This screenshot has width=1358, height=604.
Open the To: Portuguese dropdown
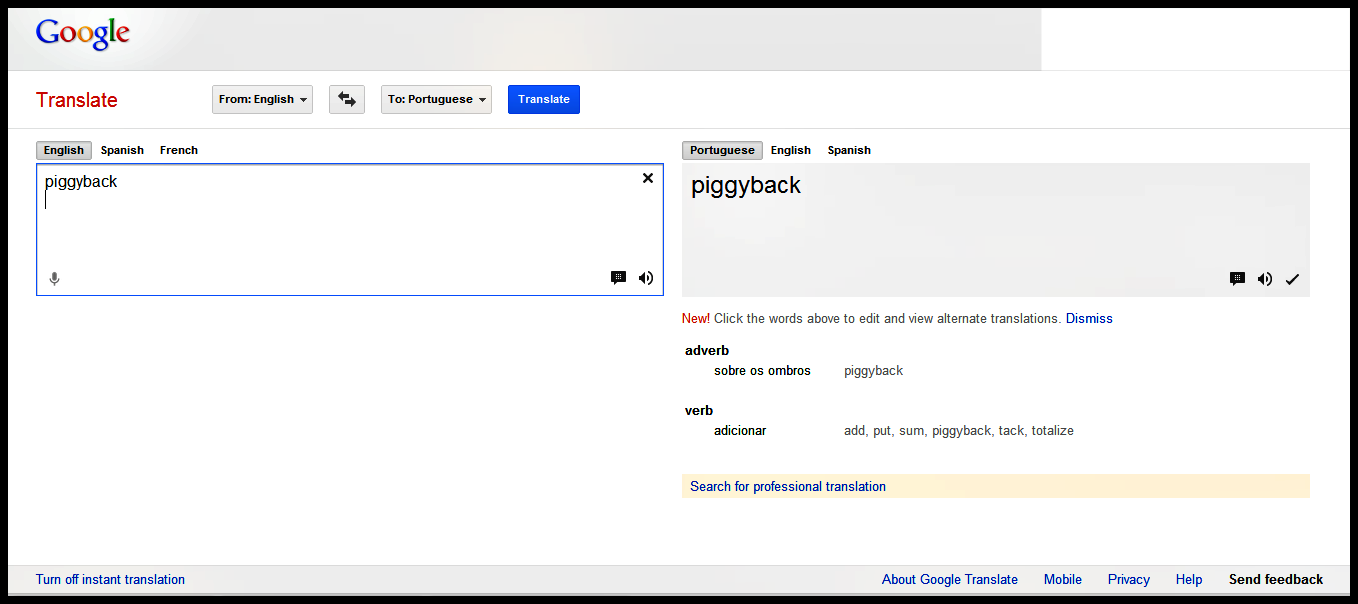click(436, 99)
